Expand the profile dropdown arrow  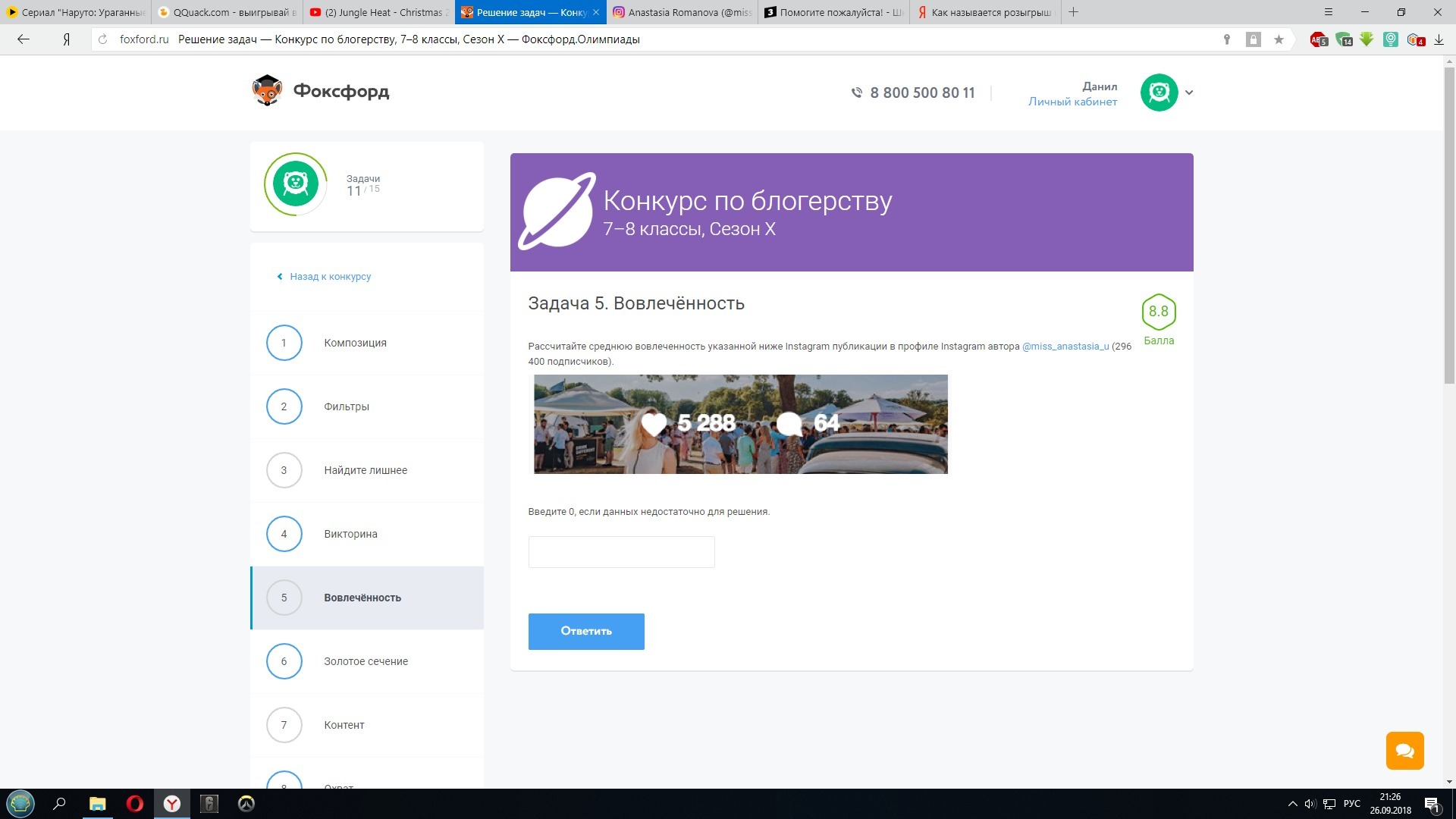point(1189,93)
